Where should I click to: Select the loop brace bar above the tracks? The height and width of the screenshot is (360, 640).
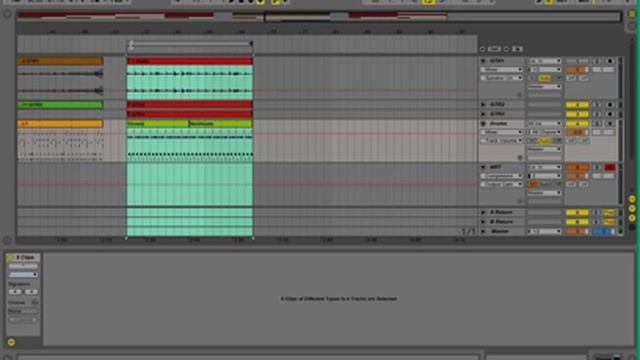click(x=191, y=43)
